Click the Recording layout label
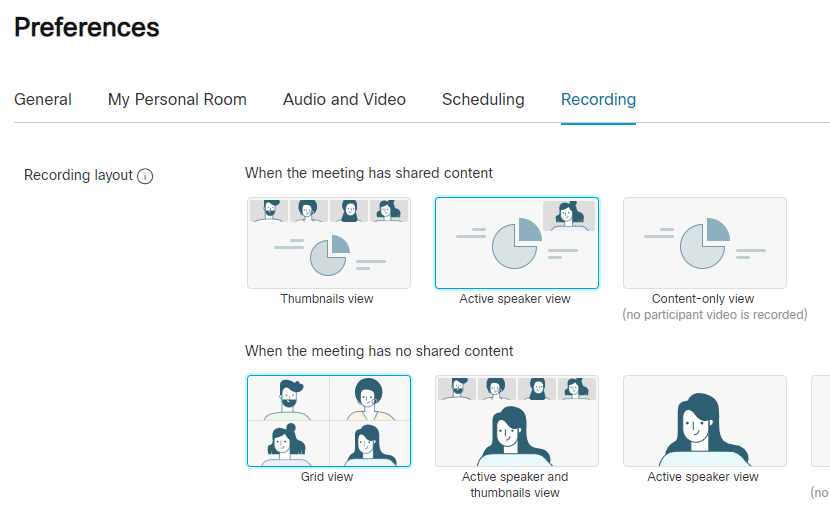The height and width of the screenshot is (505, 830). point(78,175)
